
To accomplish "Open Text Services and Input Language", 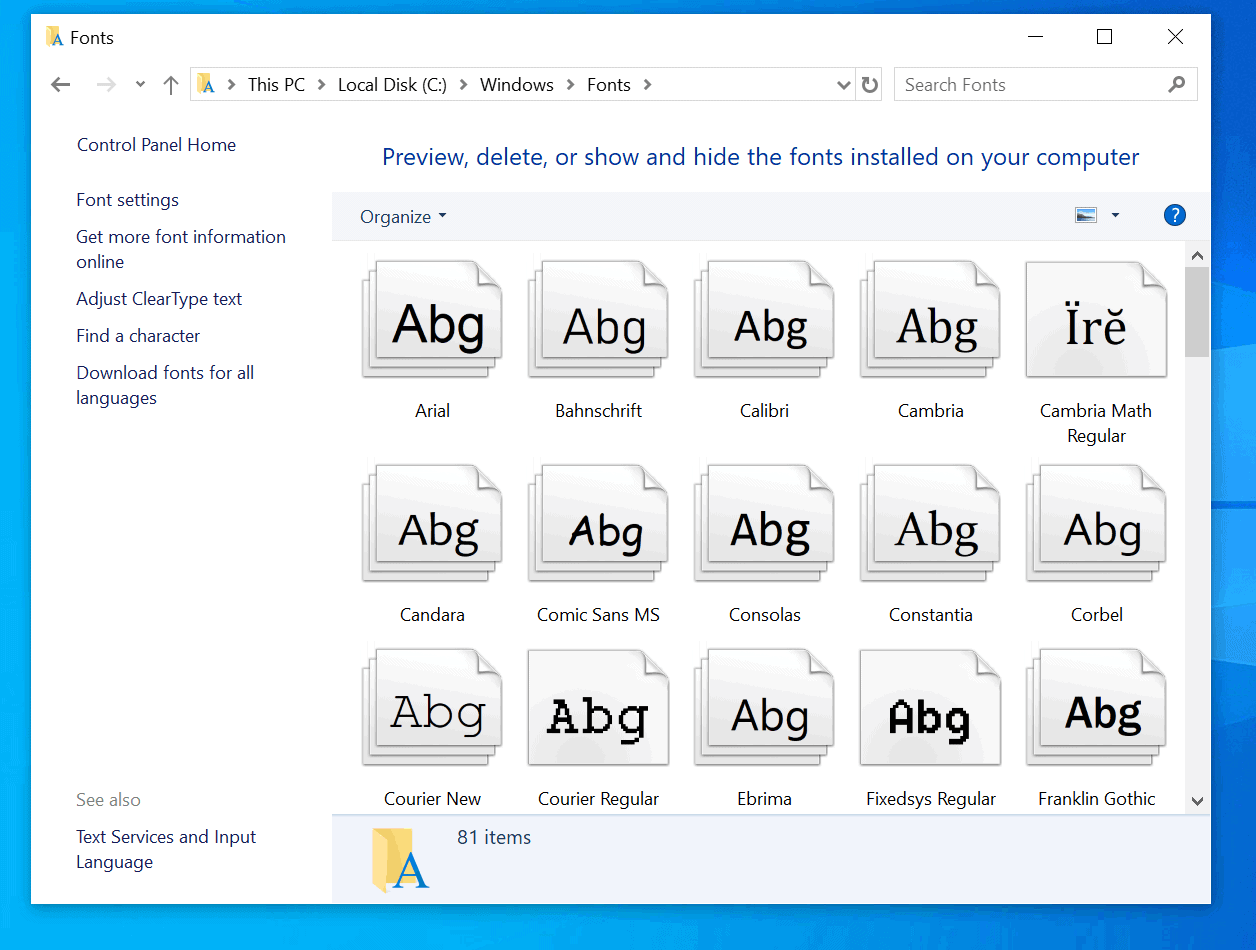I will point(166,849).
